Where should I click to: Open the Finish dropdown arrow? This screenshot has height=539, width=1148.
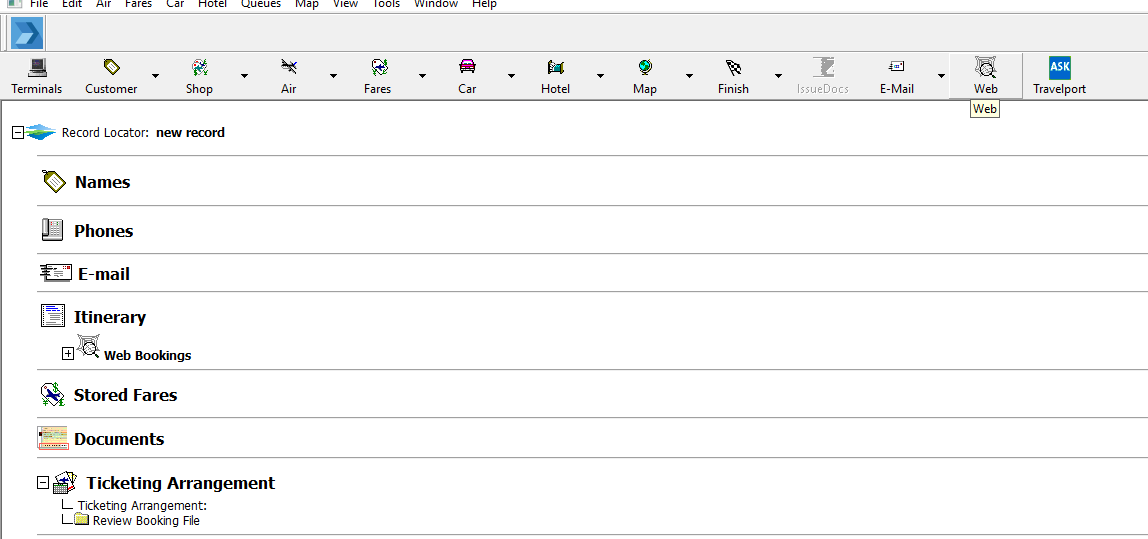tap(778, 75)
